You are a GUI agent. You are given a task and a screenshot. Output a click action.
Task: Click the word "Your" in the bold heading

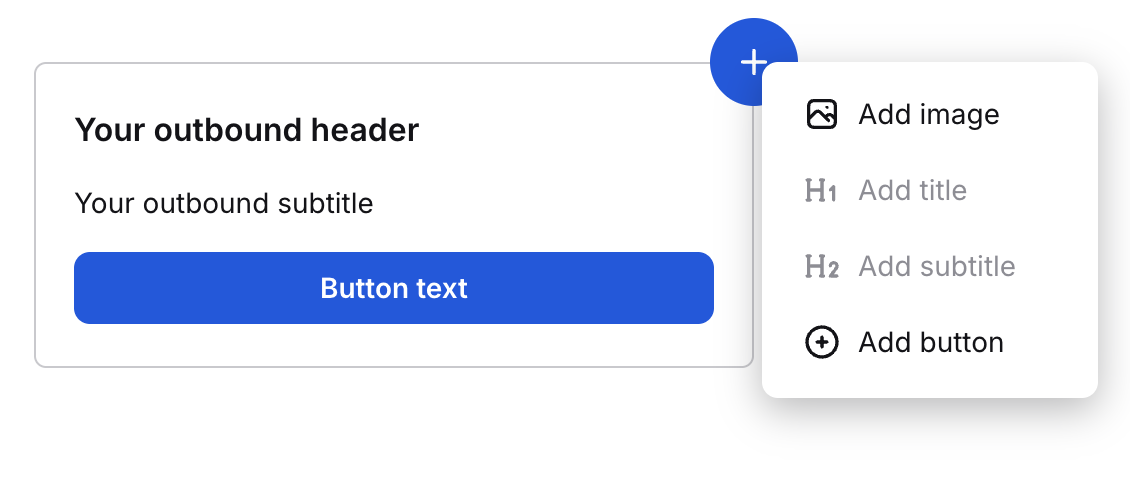[x=105, y=130]
